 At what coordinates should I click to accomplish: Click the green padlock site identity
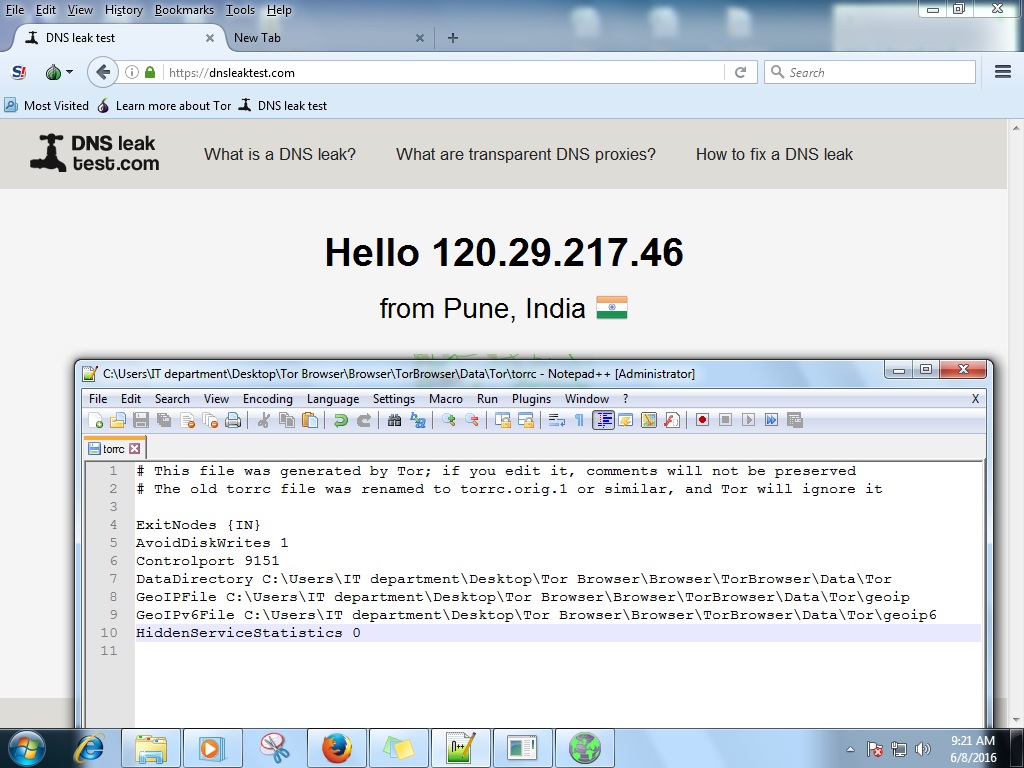coord(150,72)
